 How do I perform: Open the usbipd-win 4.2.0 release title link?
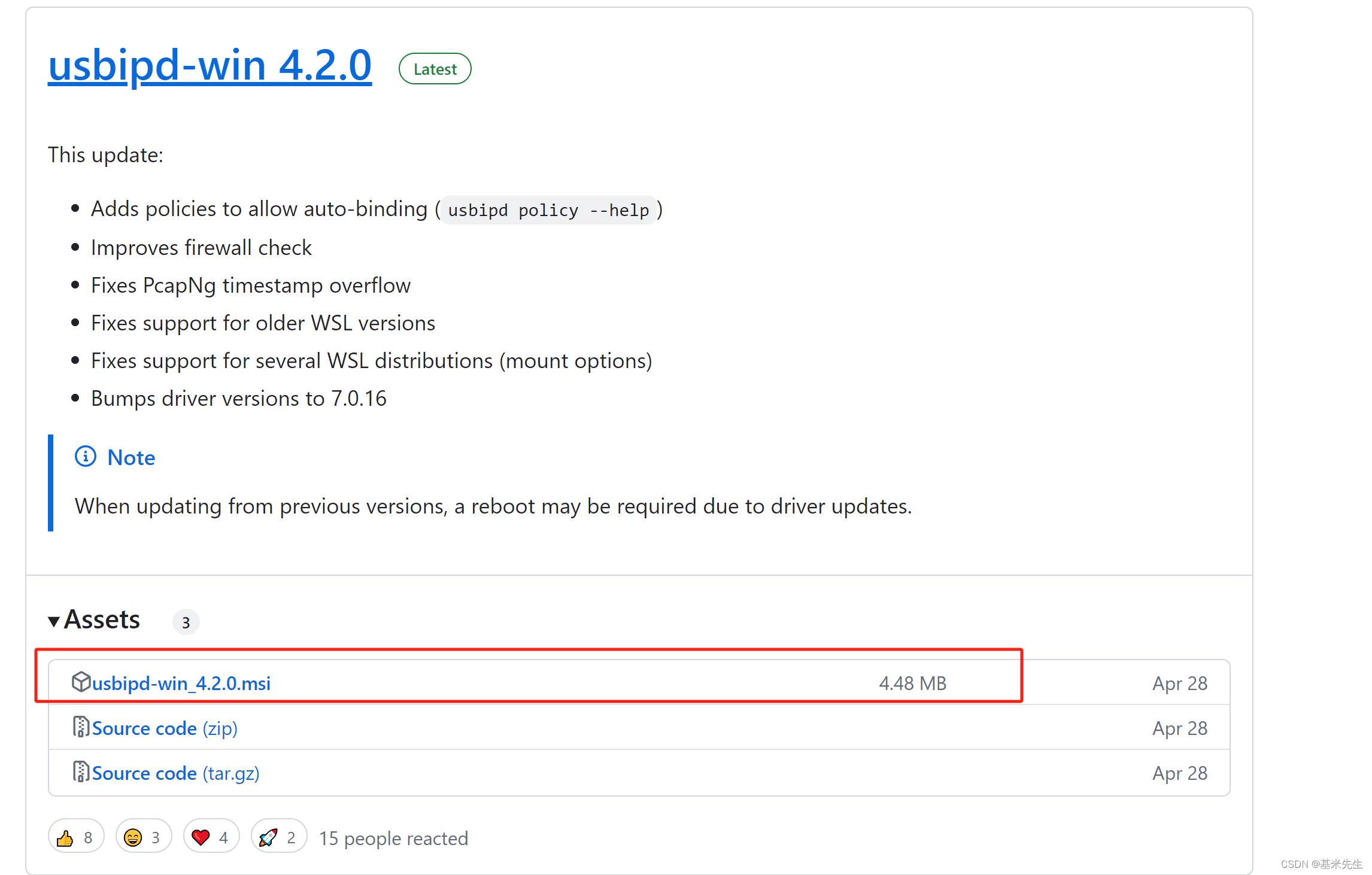pos(210,65)
